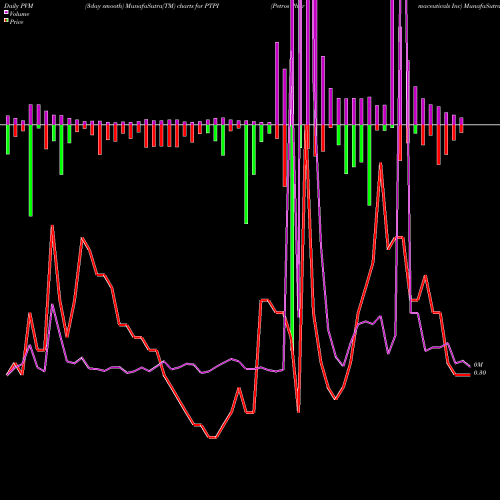Viewport: 500px width, 500px height.
Task: Click the 'Daily PVM' title text
Action: [x=19, y=6]
